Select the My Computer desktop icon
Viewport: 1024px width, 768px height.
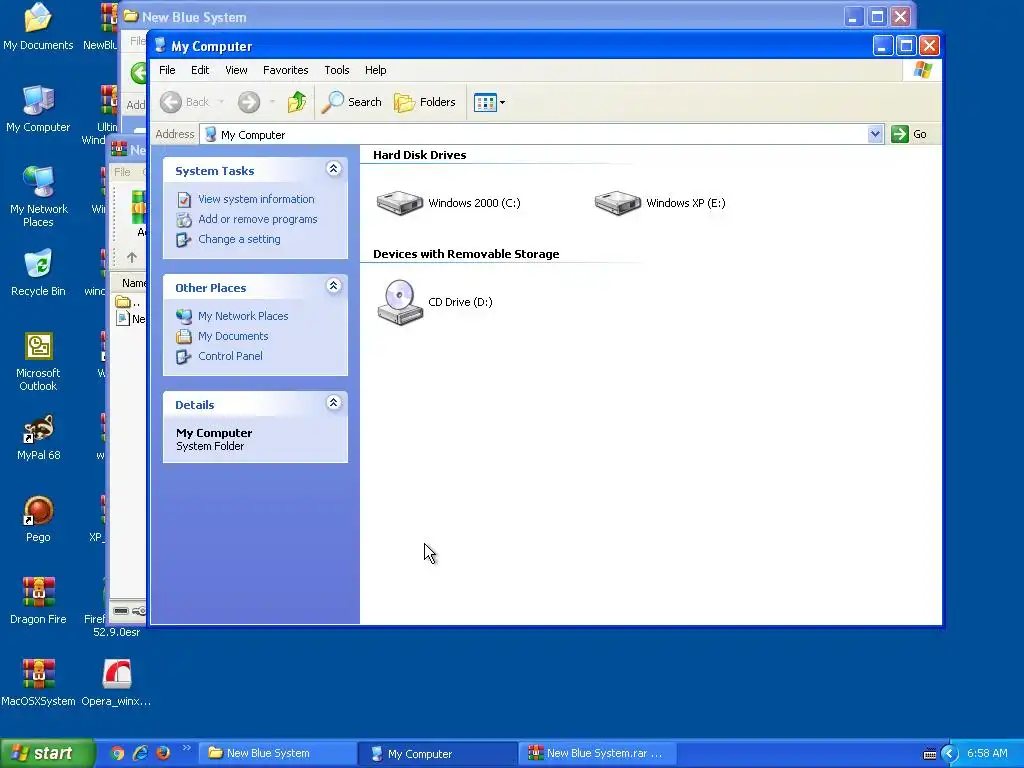(x=38, y=108)
